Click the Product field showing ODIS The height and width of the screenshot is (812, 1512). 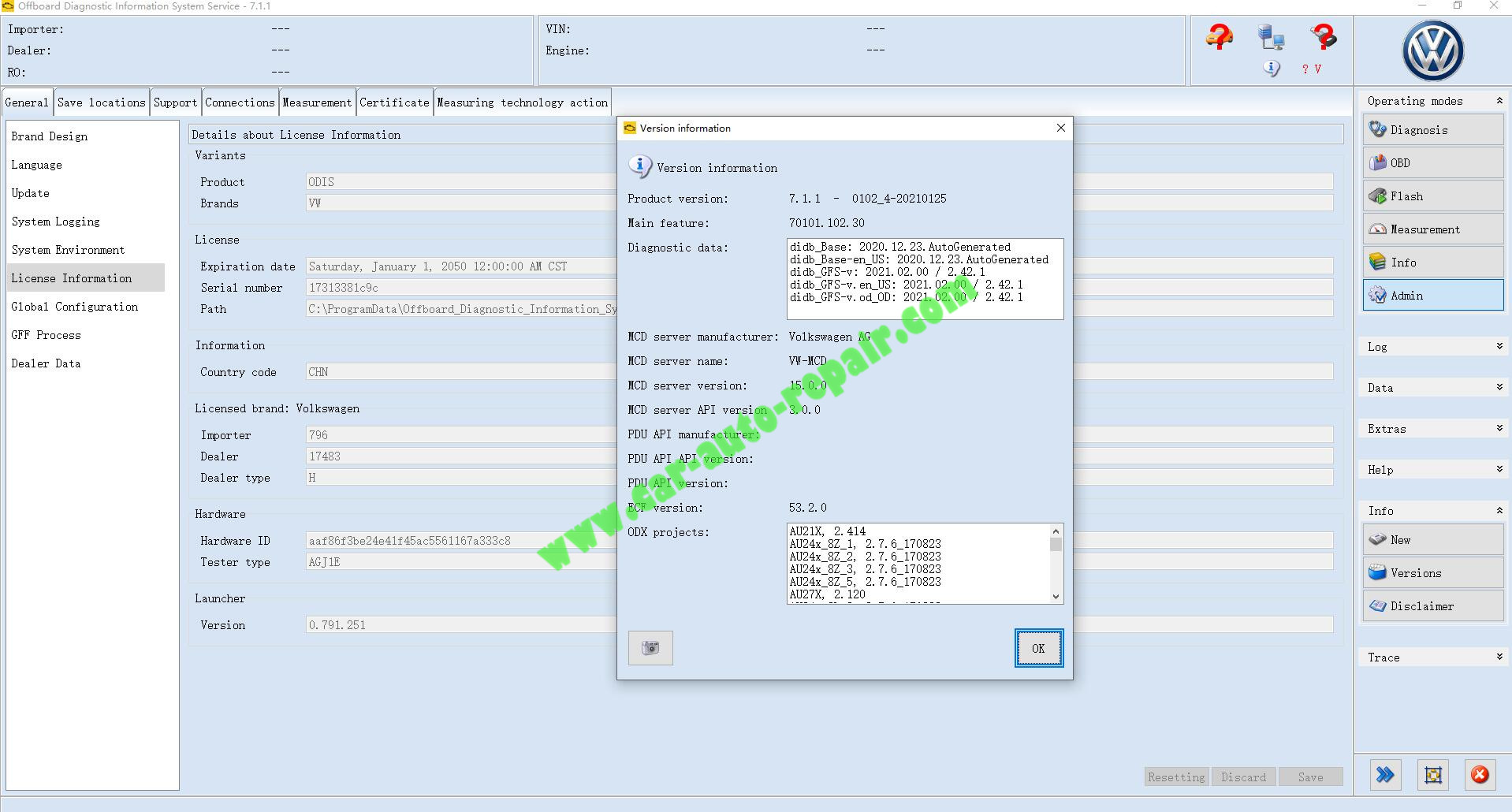(462, 182)
